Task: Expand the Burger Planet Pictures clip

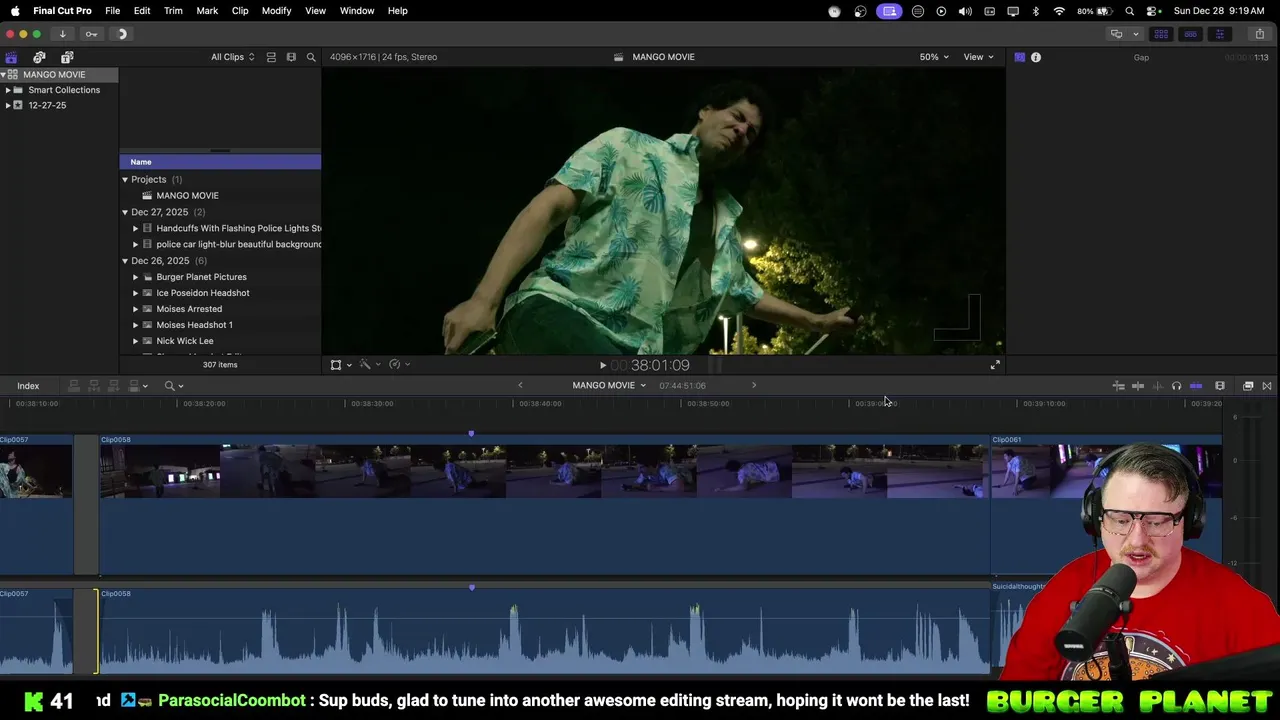Action: click(136, 277)
